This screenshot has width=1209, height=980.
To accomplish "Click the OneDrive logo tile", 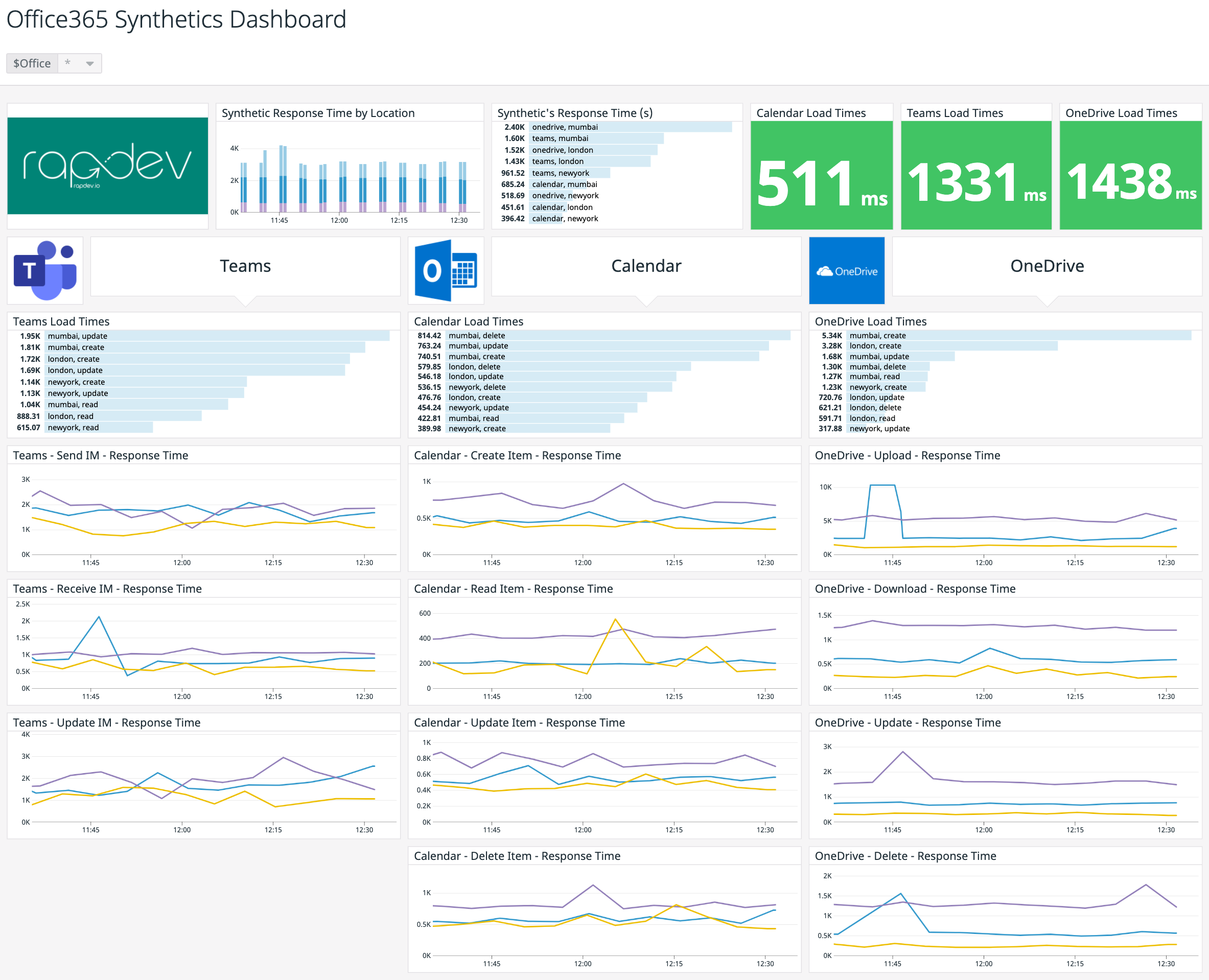I will 847,270.
